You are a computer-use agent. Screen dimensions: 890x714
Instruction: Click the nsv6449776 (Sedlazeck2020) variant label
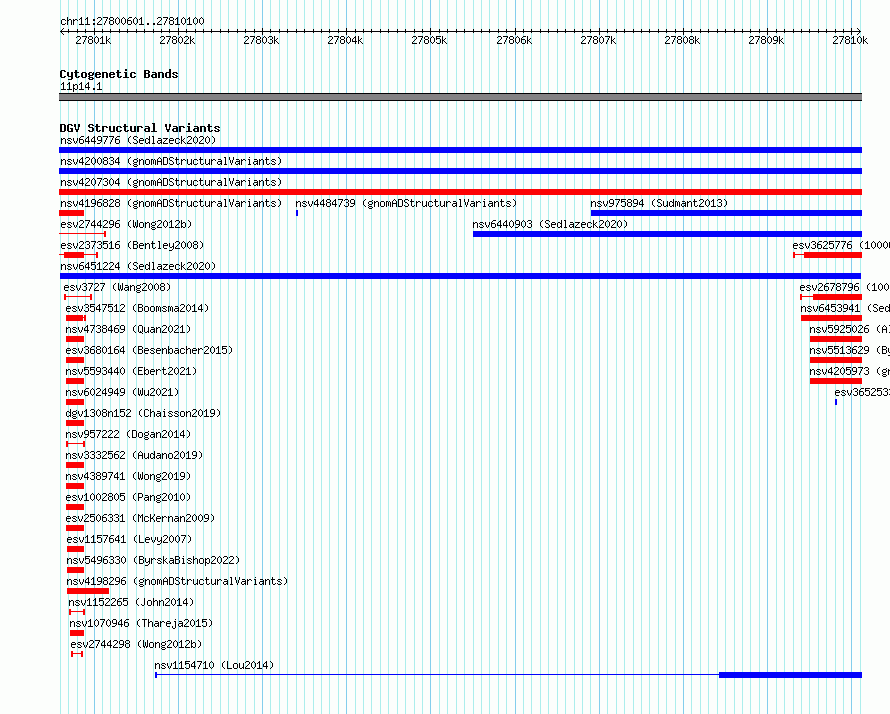click(138, 140)
